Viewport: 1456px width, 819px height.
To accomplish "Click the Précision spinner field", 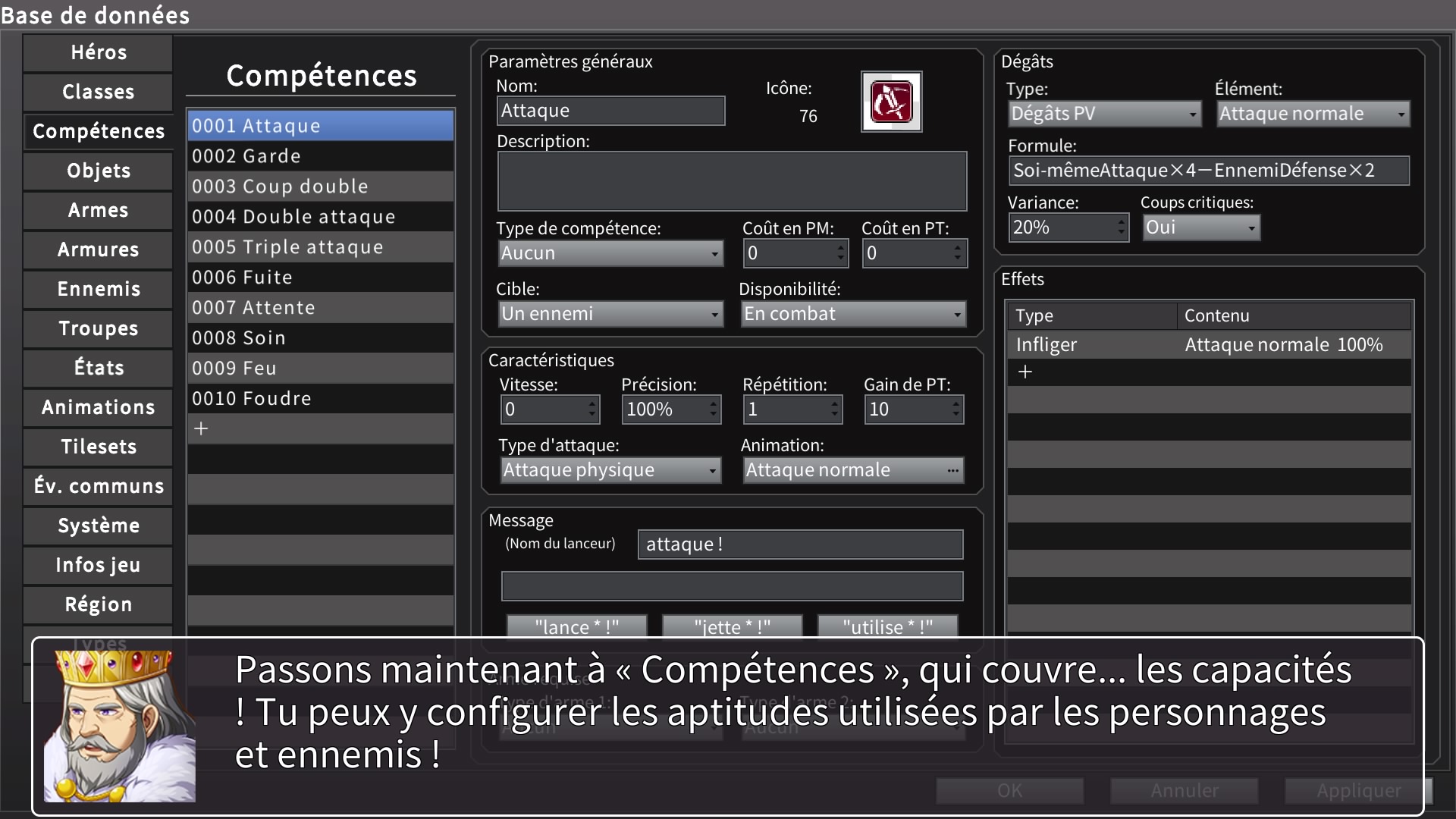I will point(671,409).
